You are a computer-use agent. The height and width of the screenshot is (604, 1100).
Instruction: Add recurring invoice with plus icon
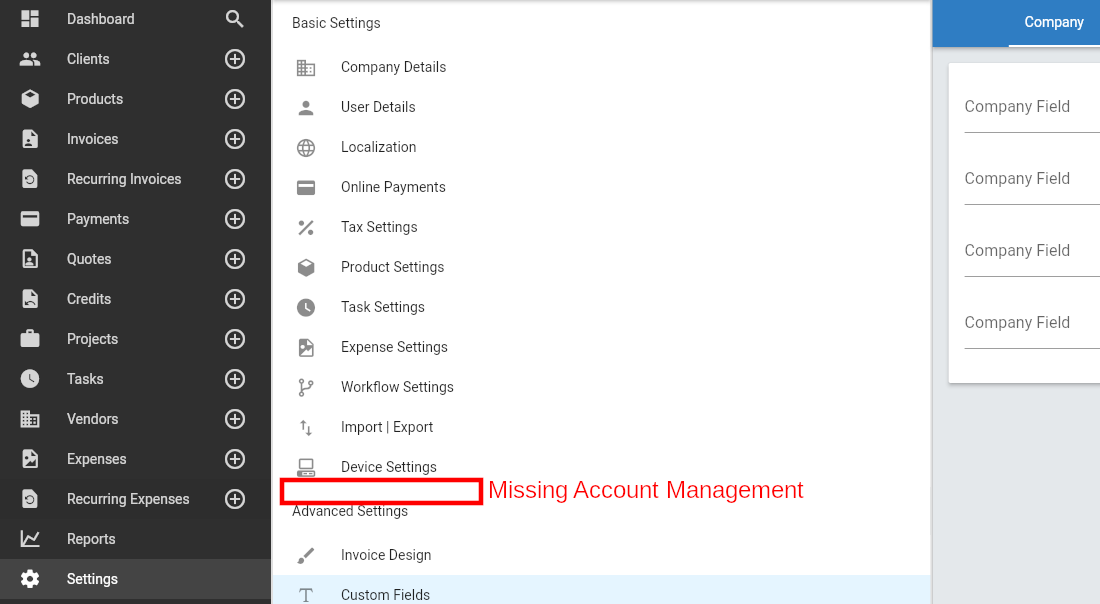coord(234,179)
